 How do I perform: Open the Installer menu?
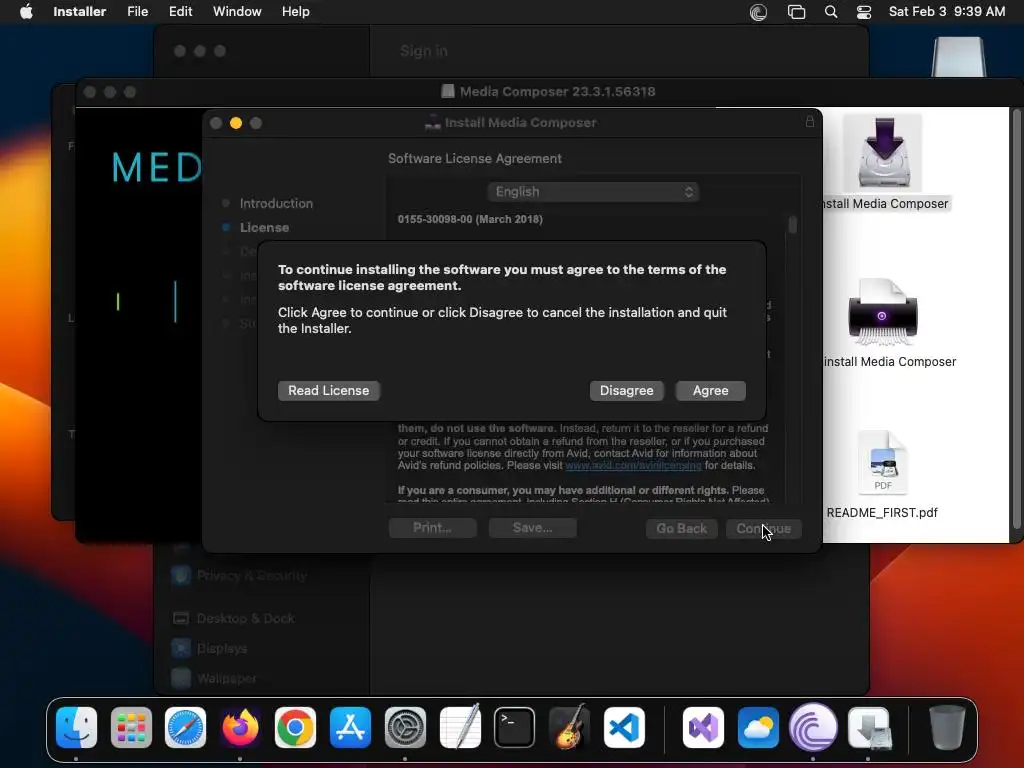point(80,12)
